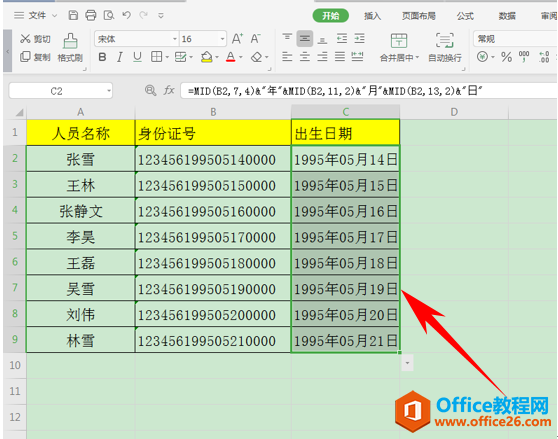
Task: Click the 剪切 cut button
Action: coord(35,39)
